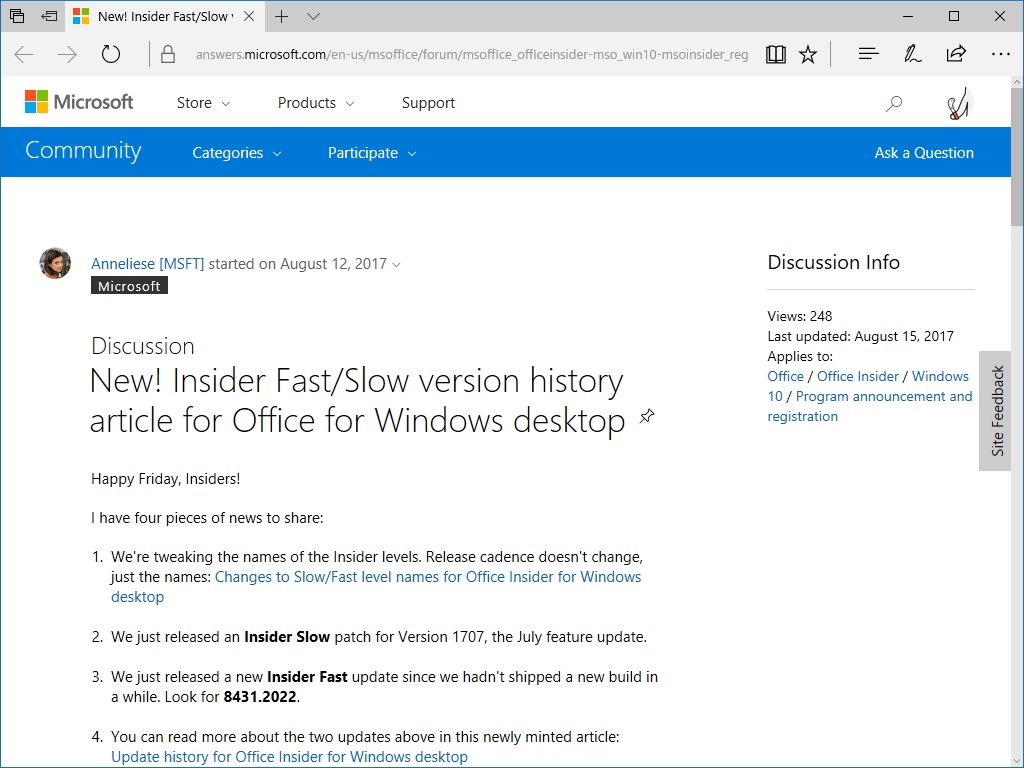
Task: Open Changes to Slow/Fast level names link
Action: click(x=376, y=586)
